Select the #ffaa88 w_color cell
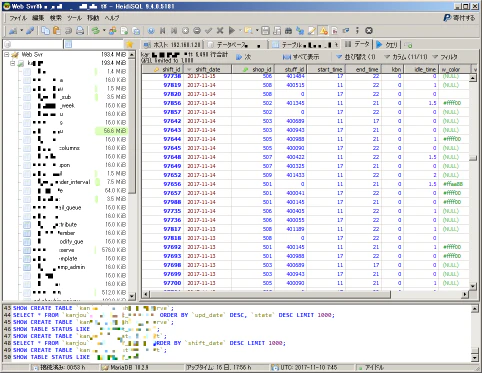The width and height of the screenshot is (482, 373). click(x=453, y=184)
